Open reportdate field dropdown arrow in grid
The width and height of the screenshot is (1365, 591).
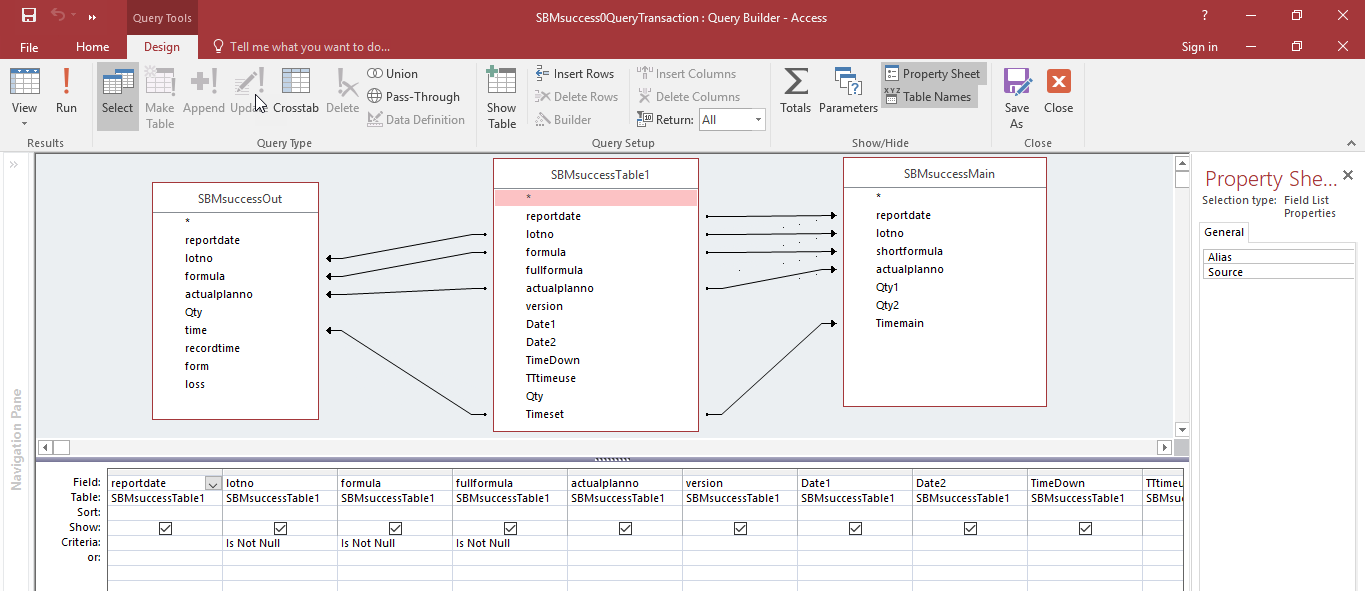coord(212,483)
